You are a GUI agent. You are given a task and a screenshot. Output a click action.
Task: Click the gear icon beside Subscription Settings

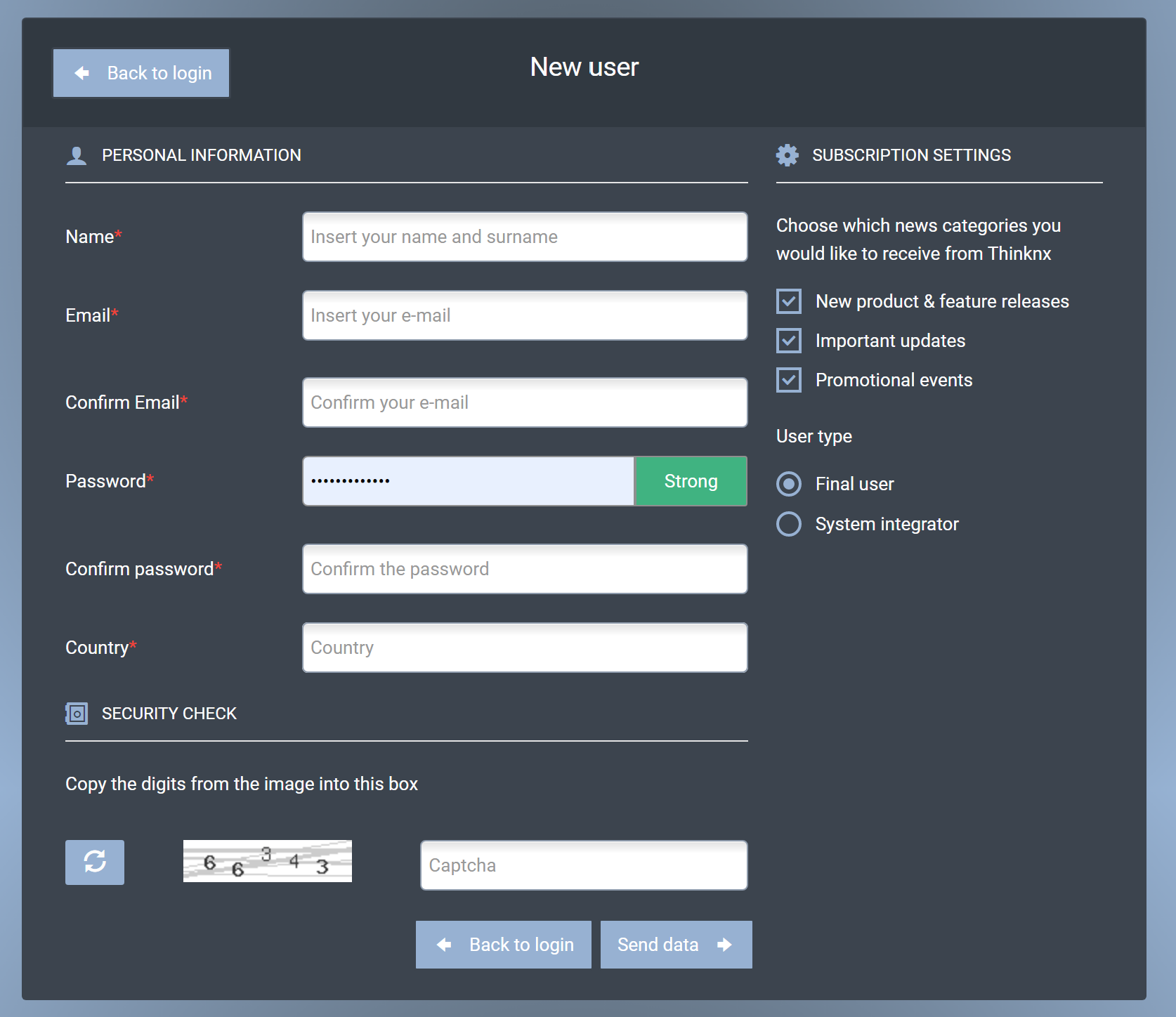787,155
